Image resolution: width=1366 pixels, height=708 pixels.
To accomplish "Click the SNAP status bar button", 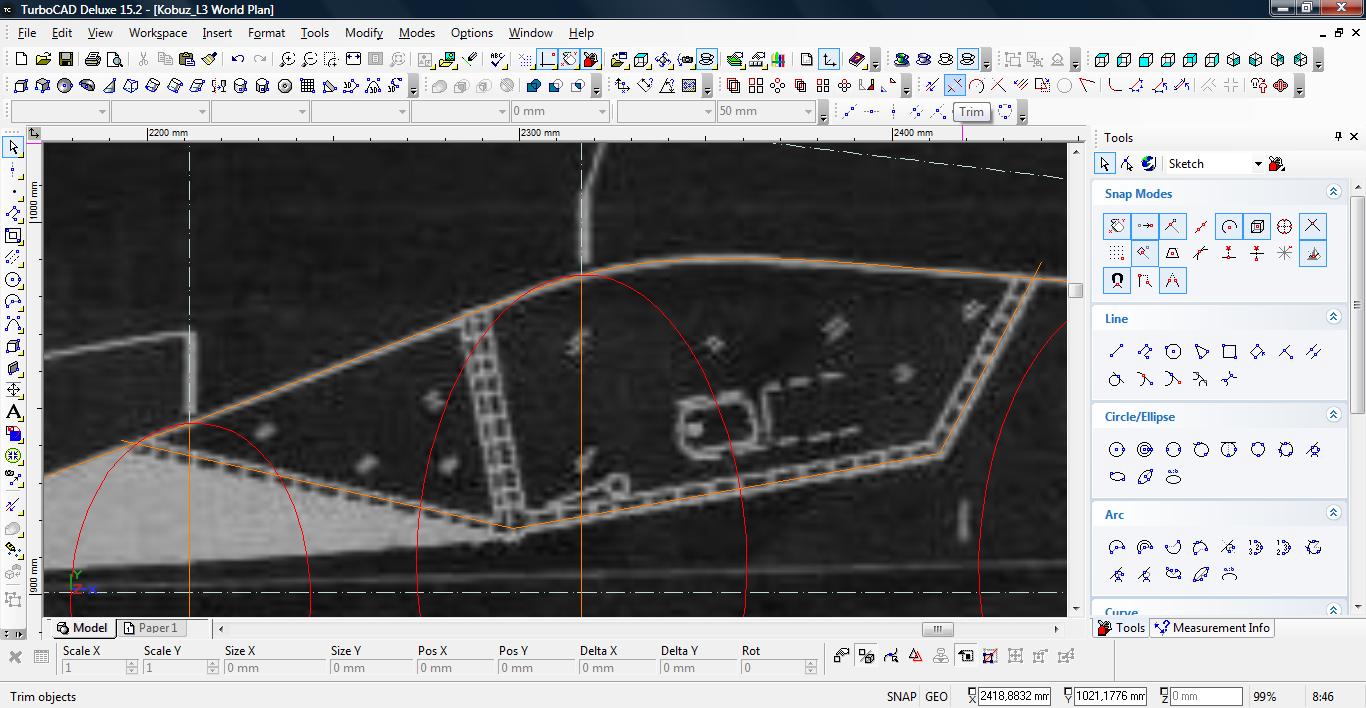I will [901, 697].
